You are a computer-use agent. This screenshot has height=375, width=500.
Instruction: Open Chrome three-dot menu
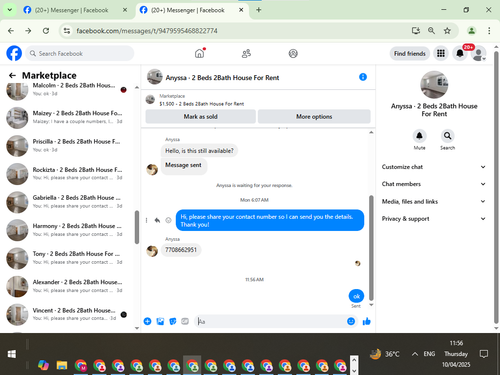[x=489, y=31]
